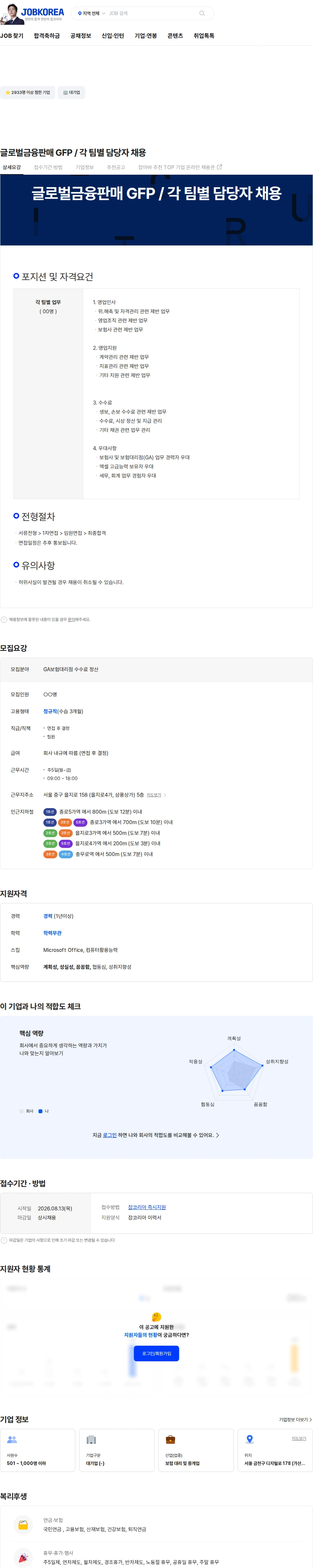The height and width of the screenshot is (1568, 313).
Task: Click the 잡코리아 즉시지원 link
Action: click(x=147, y=1207)
